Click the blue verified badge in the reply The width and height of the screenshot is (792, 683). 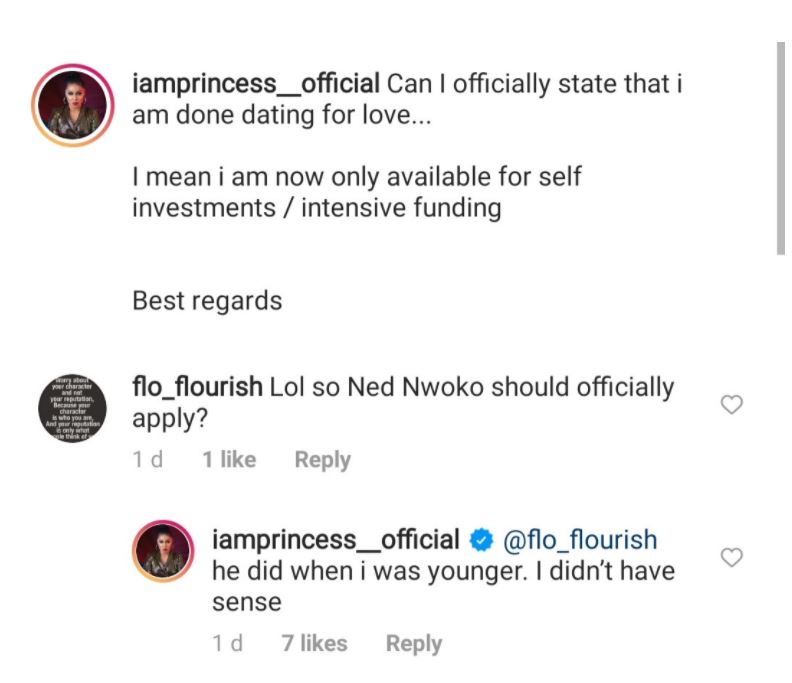click(x=481, y=541)
